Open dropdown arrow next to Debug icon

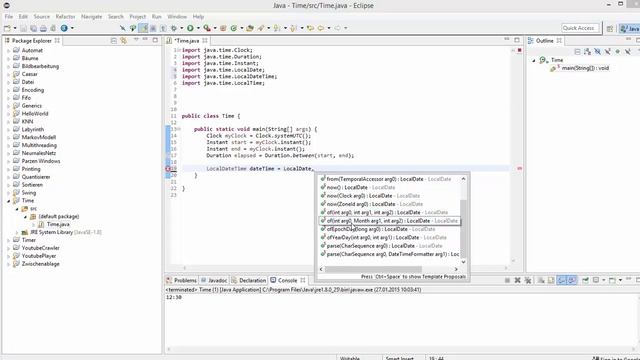click(x=182, y=28)
